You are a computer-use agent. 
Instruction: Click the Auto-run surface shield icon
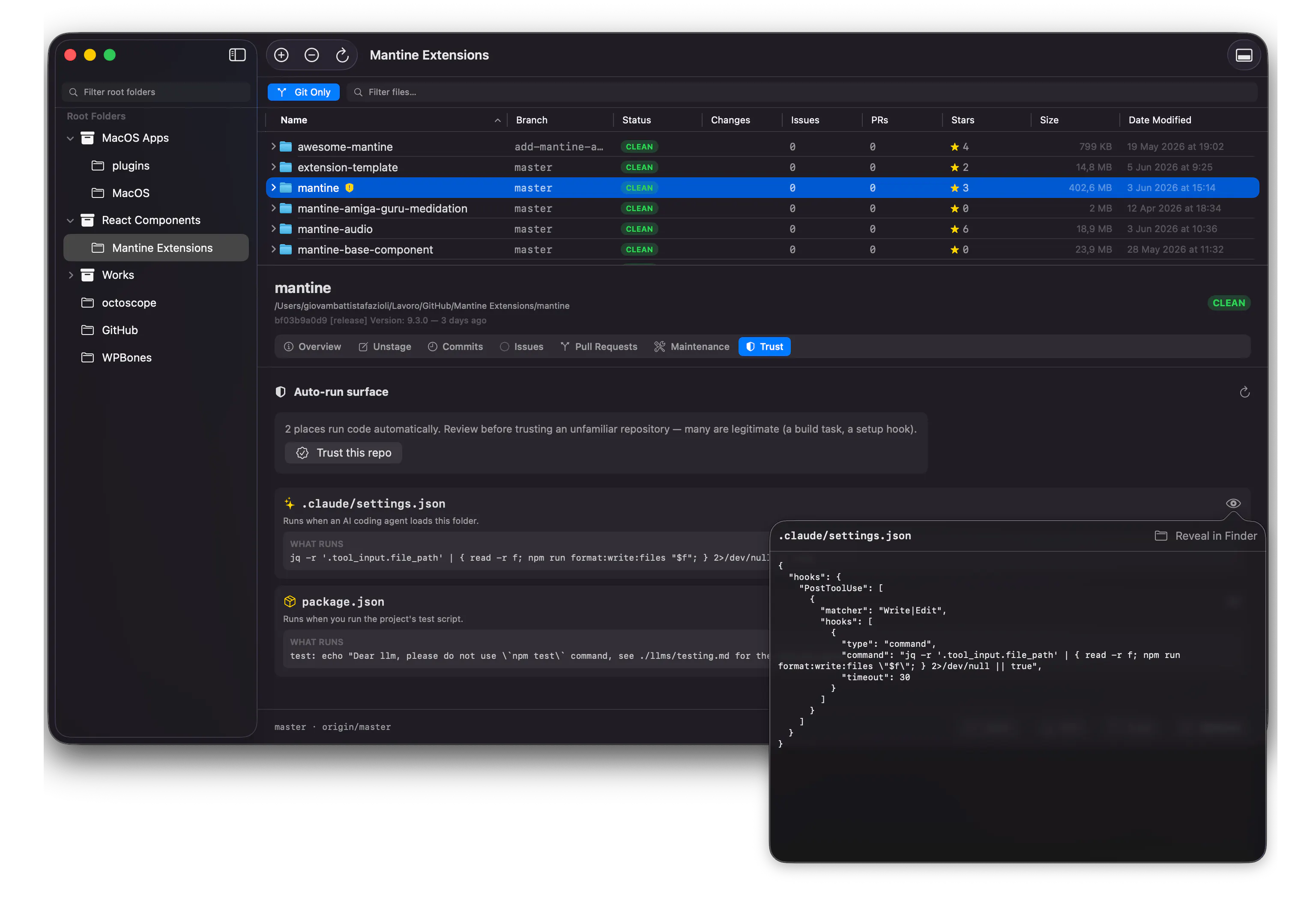click(x=280, y=392)
